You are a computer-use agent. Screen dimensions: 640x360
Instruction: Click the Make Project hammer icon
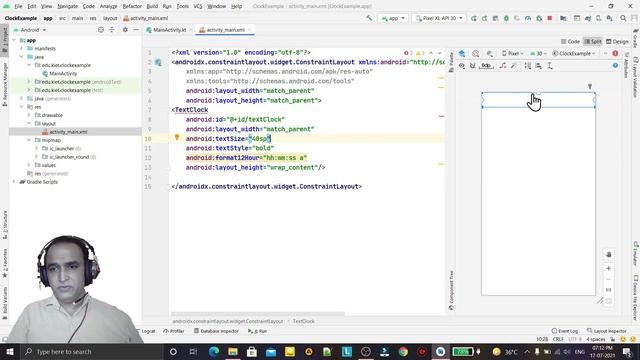369,18
